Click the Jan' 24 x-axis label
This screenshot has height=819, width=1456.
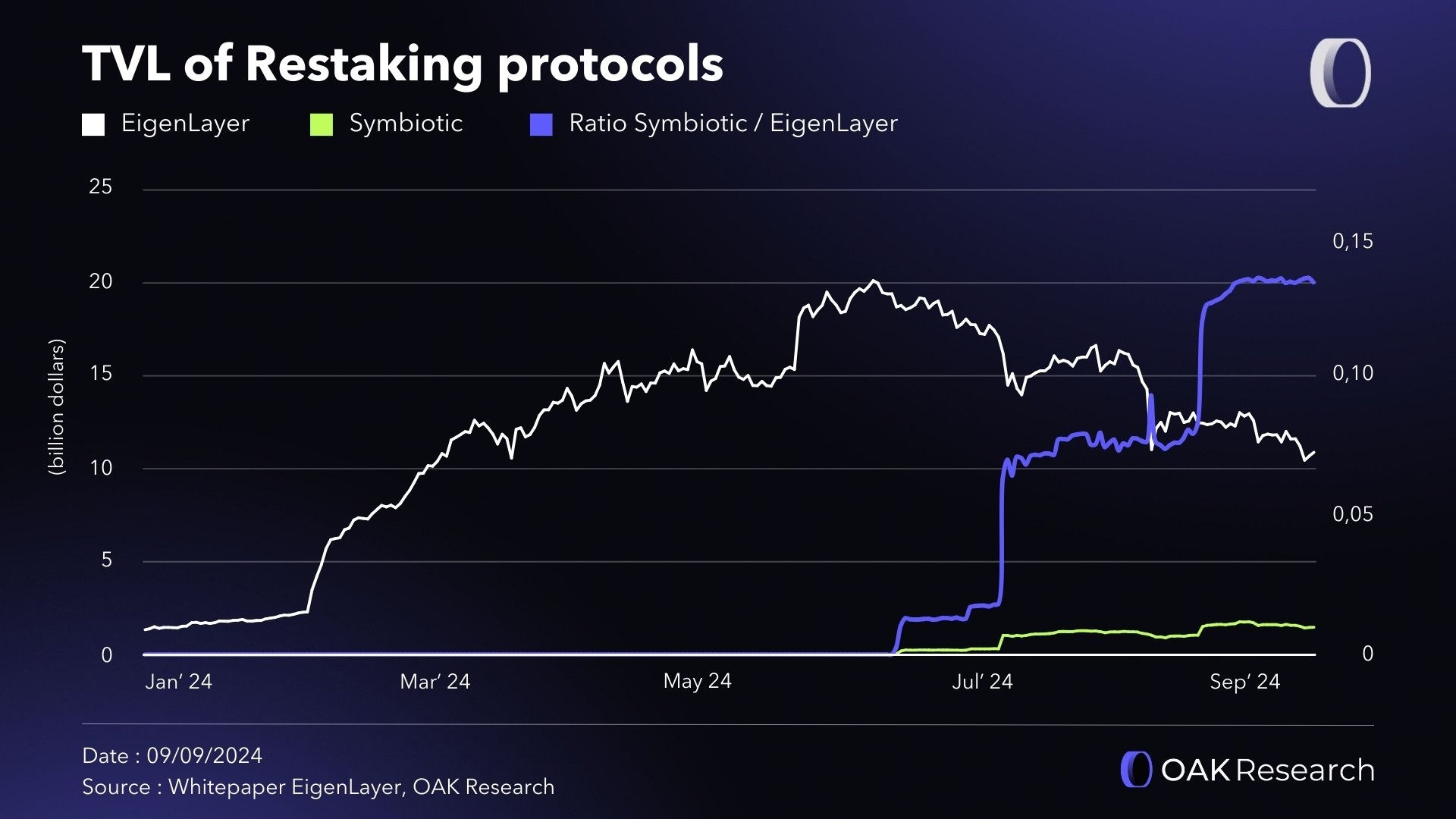tap(178, 682)
